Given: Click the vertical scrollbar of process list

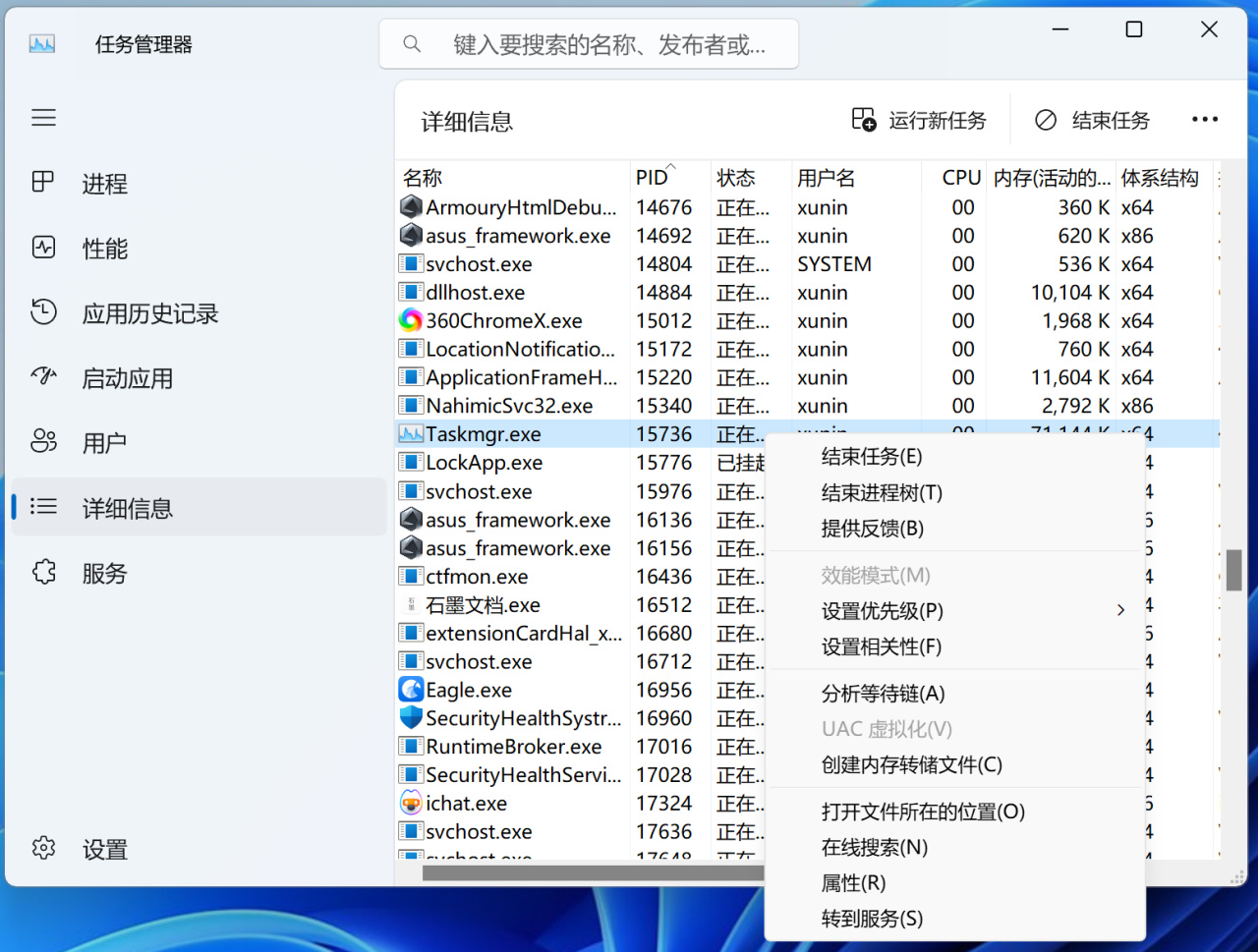Looking at the screenshot, I should (1235, 570).
